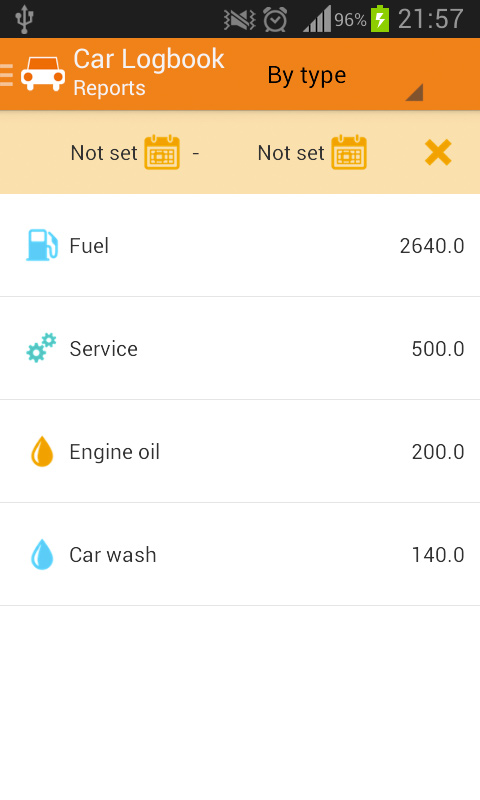Tap the blue fuel pump icon

coord(42,245)
